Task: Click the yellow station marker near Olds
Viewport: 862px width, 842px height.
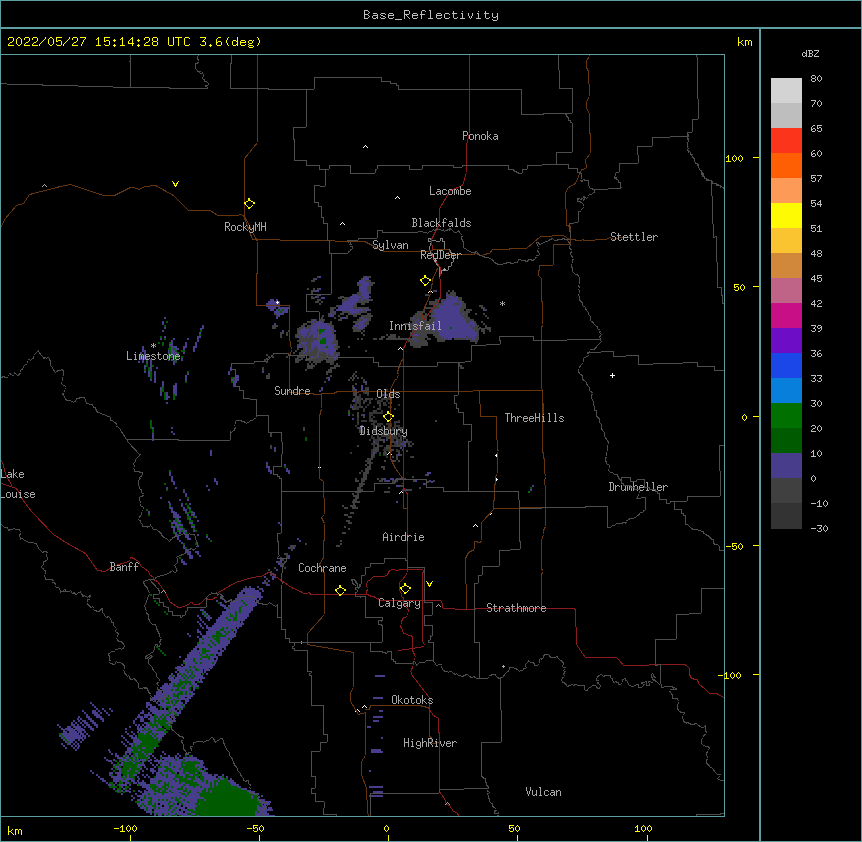Action: (388, 417)
